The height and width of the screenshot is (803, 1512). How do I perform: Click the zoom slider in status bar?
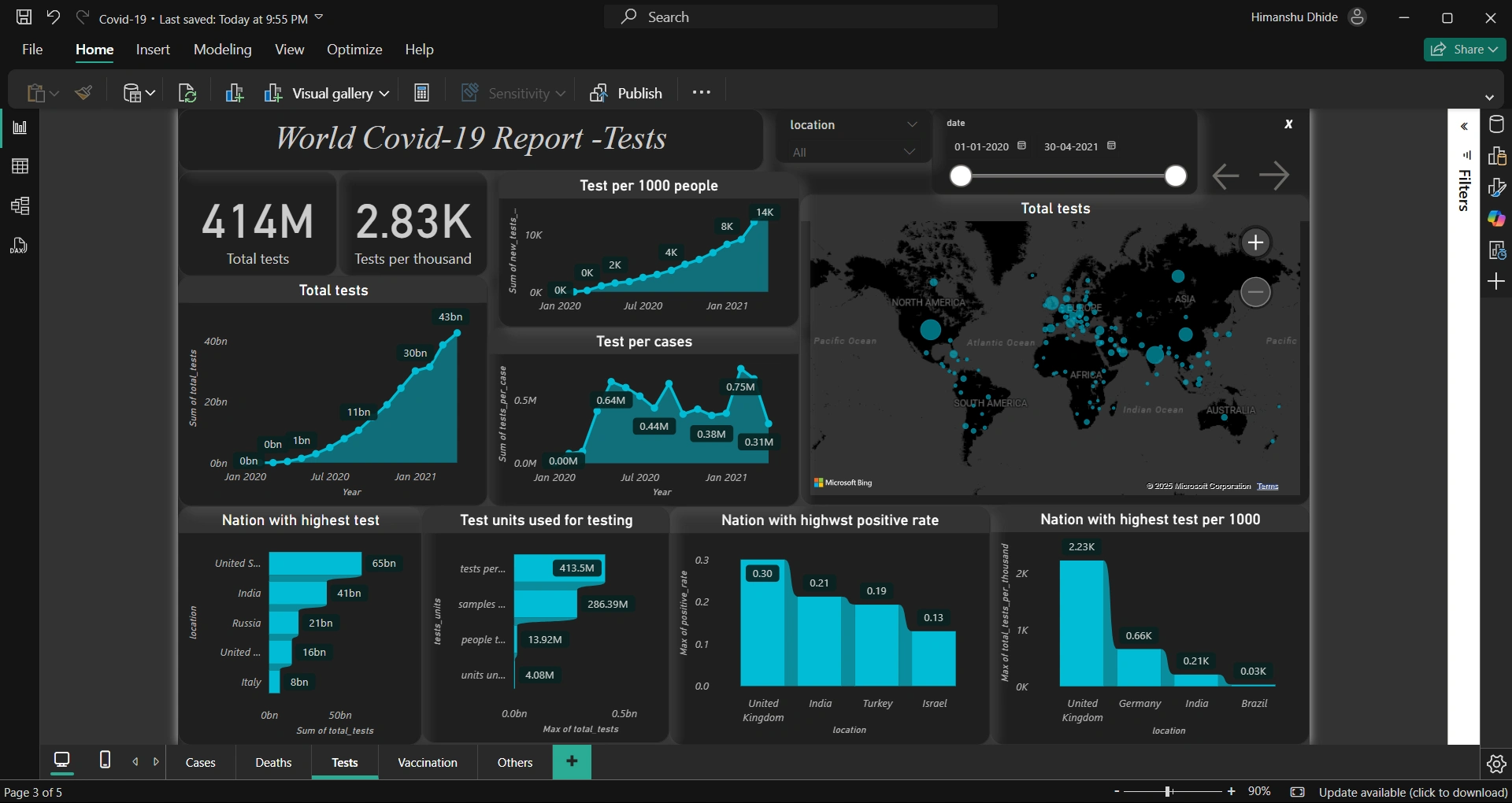coord(1173,791)
